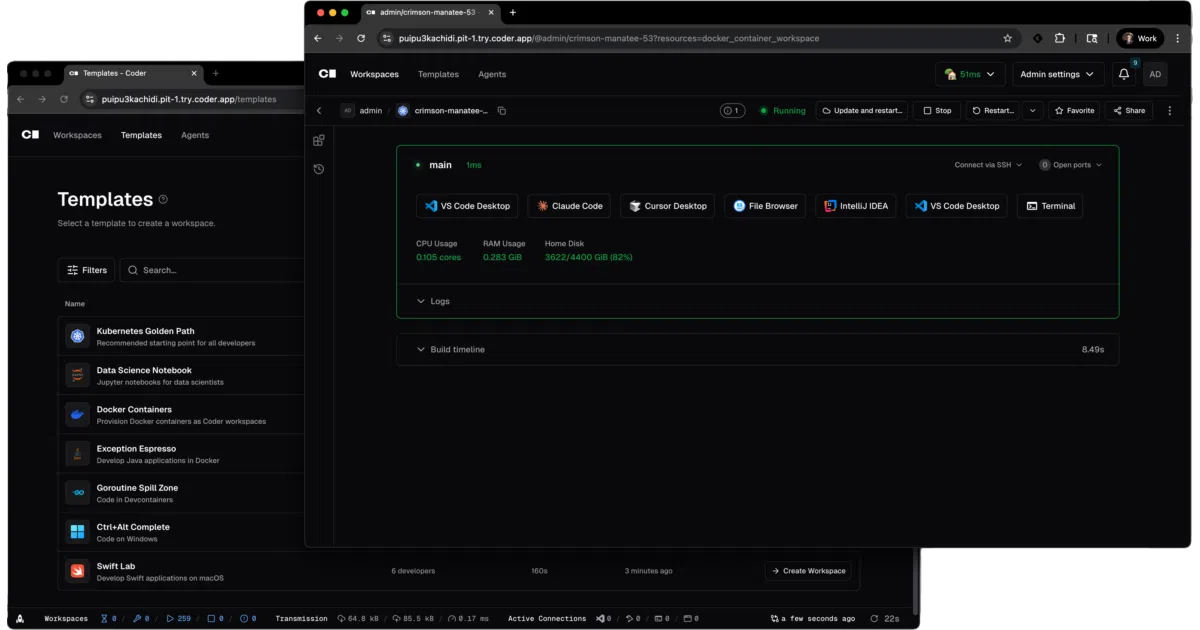
Task: Open Work profile menu in browser
Action: 1139,38
